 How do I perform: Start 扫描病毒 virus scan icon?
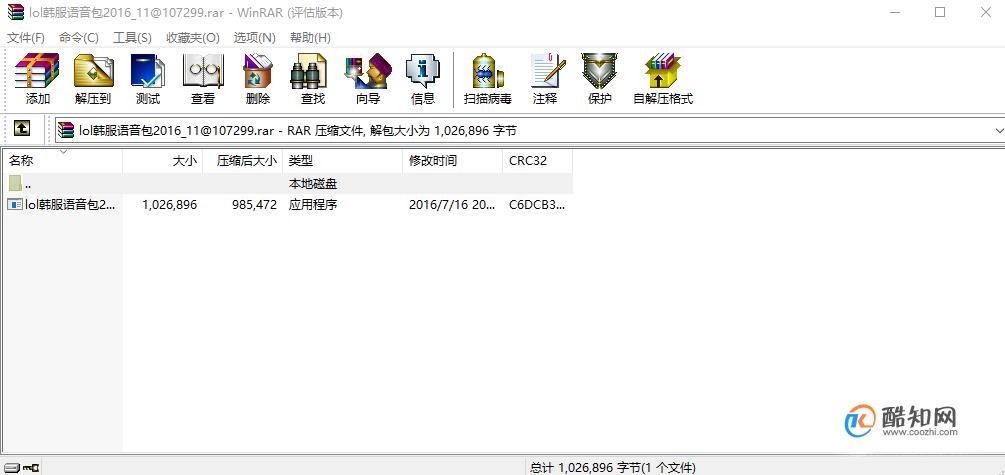click(489, 71)
